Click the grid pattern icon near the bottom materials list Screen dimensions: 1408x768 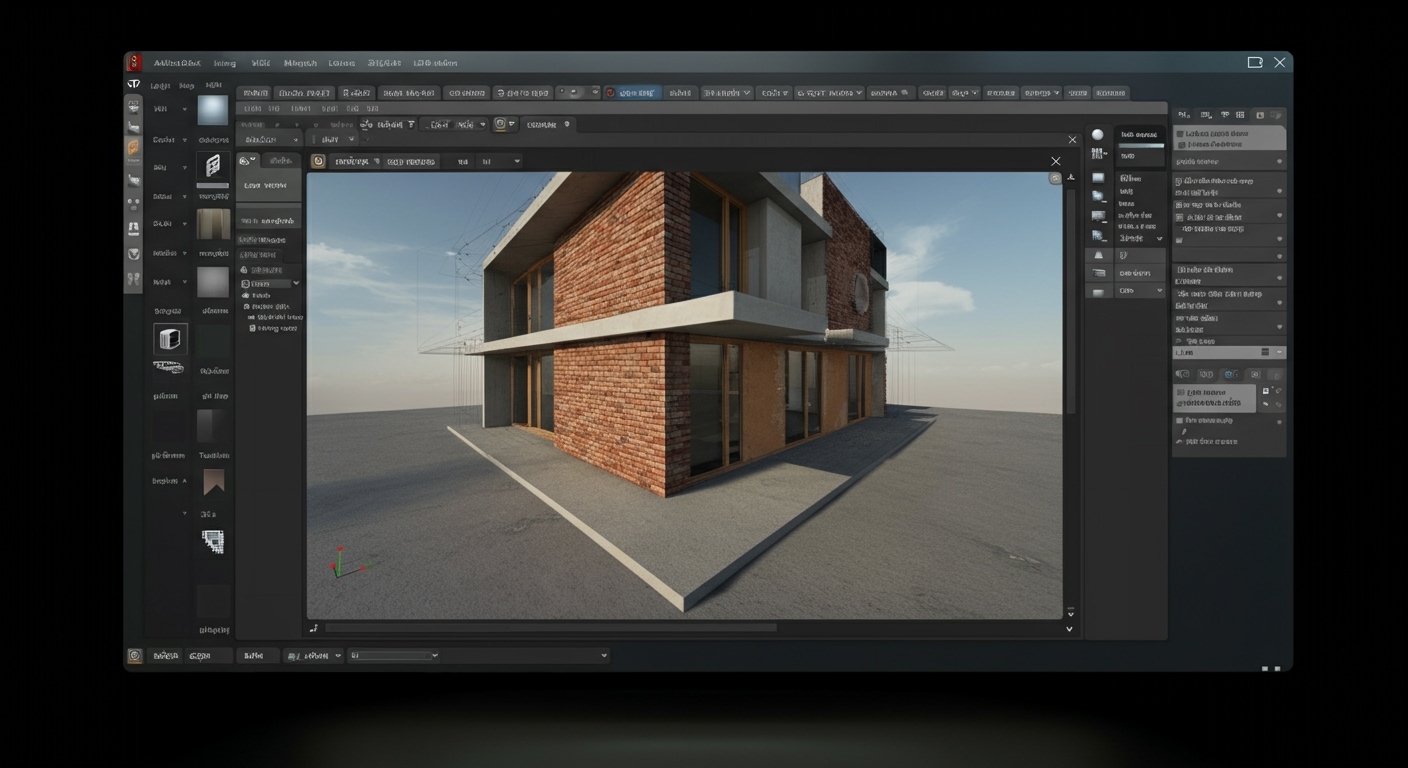coord(213,542)
